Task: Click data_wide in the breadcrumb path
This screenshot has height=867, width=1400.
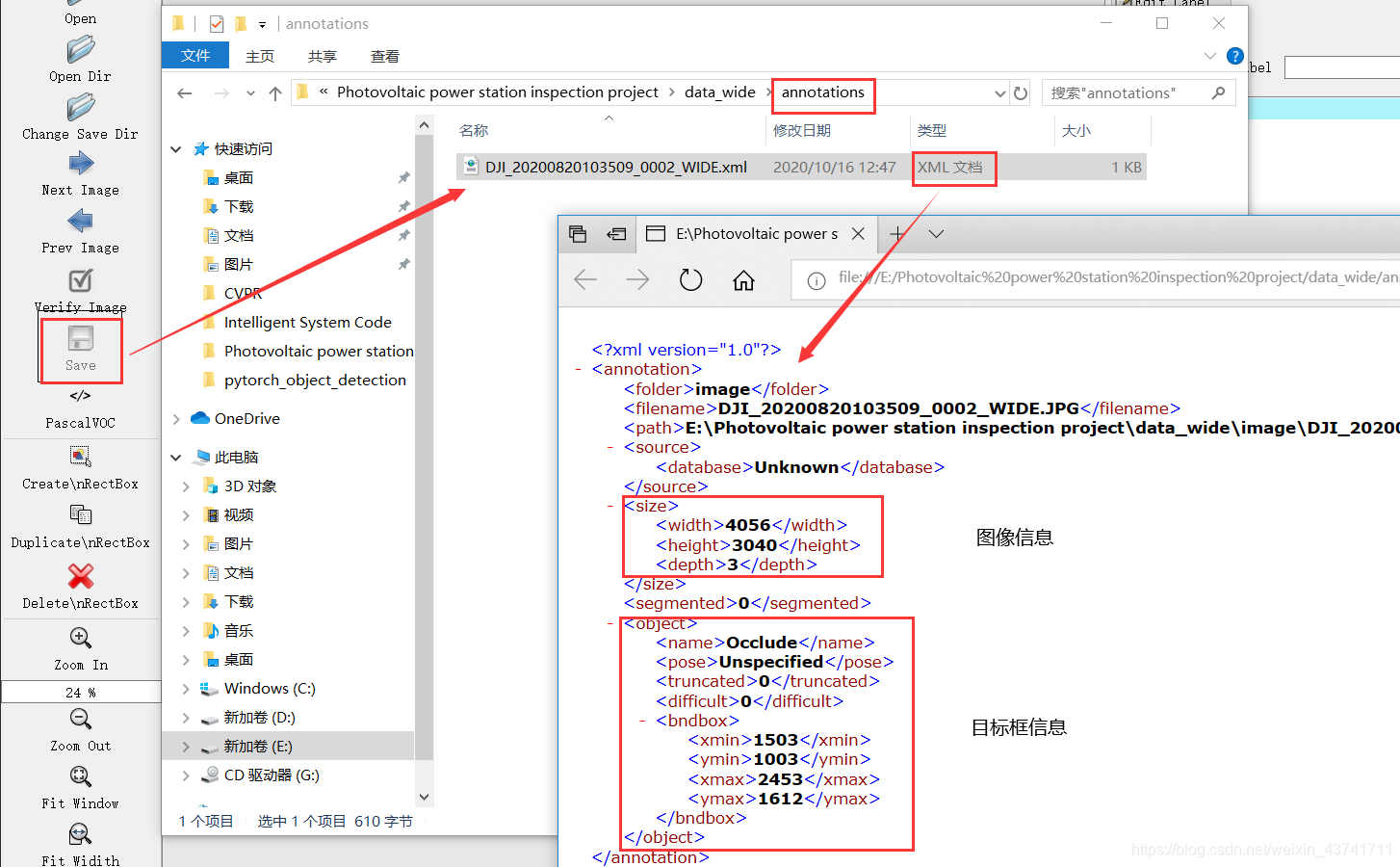Action: coord(720,92)
